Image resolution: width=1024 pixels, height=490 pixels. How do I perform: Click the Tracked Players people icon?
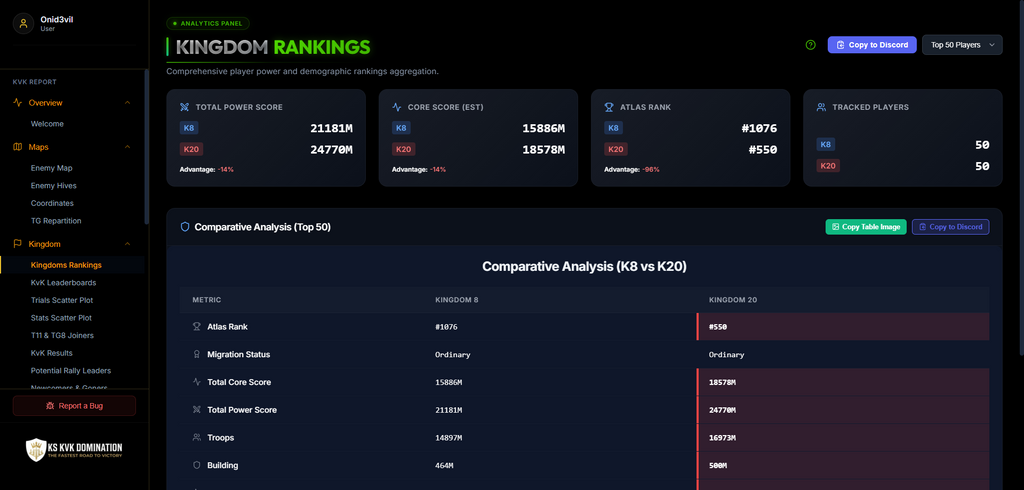(x=822, y=106)
